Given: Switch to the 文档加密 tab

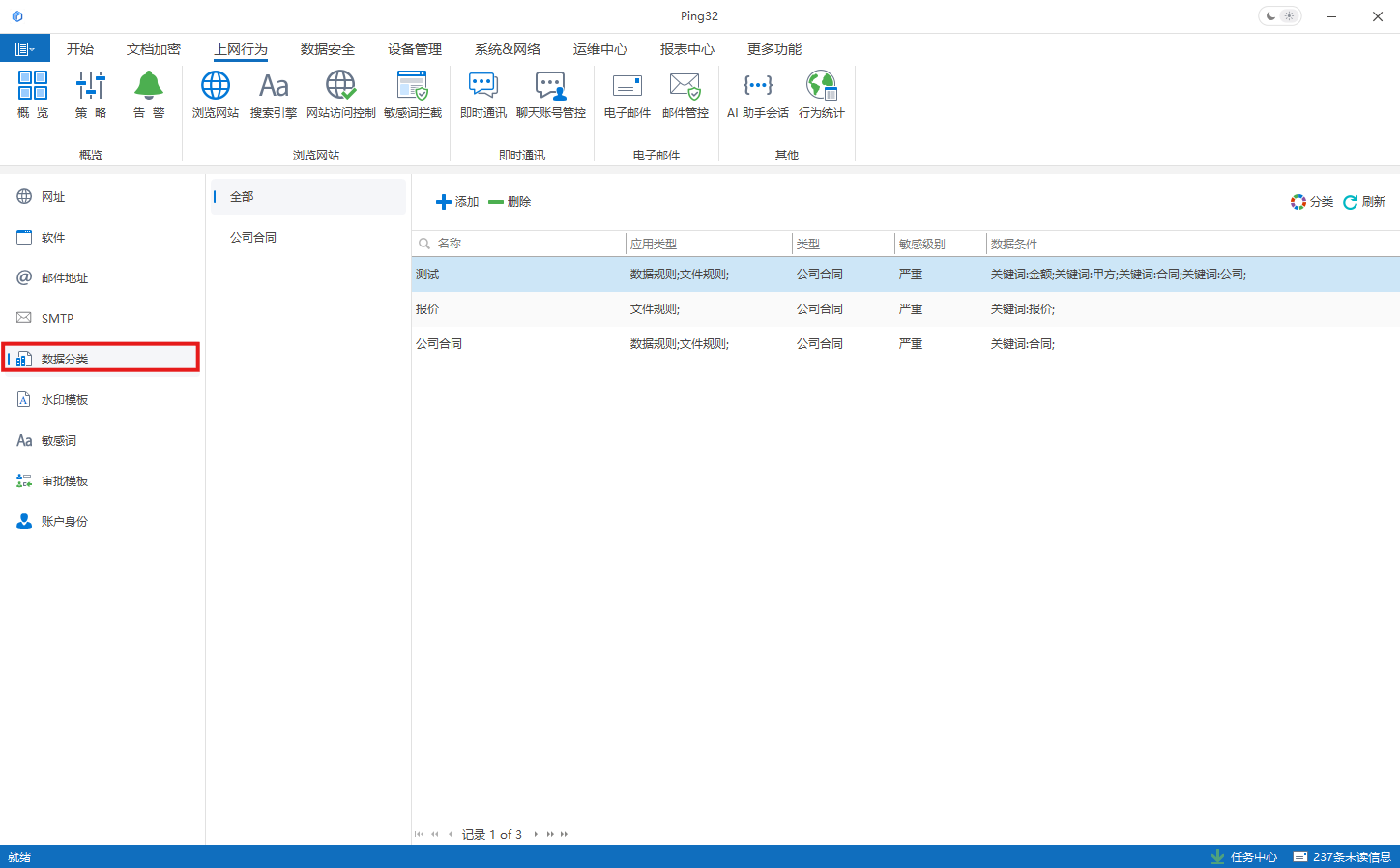Looking at the screenshot, I should pyautogui.click(x=153, y=49).
